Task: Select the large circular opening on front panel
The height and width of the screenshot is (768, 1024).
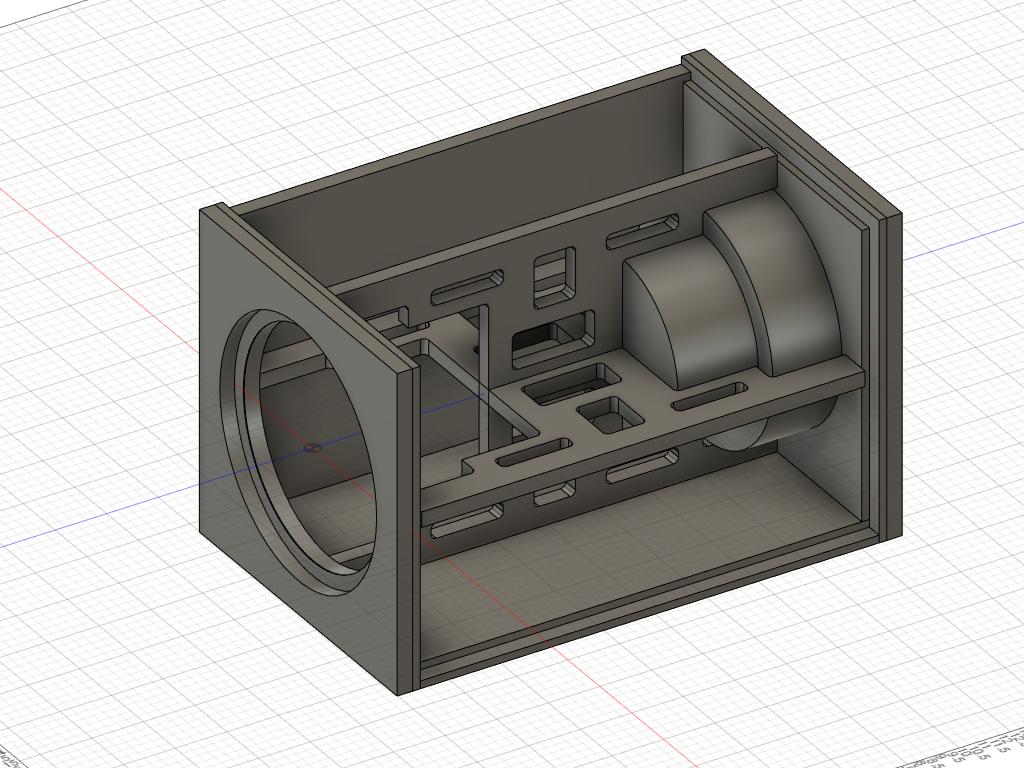Action: 300,451
